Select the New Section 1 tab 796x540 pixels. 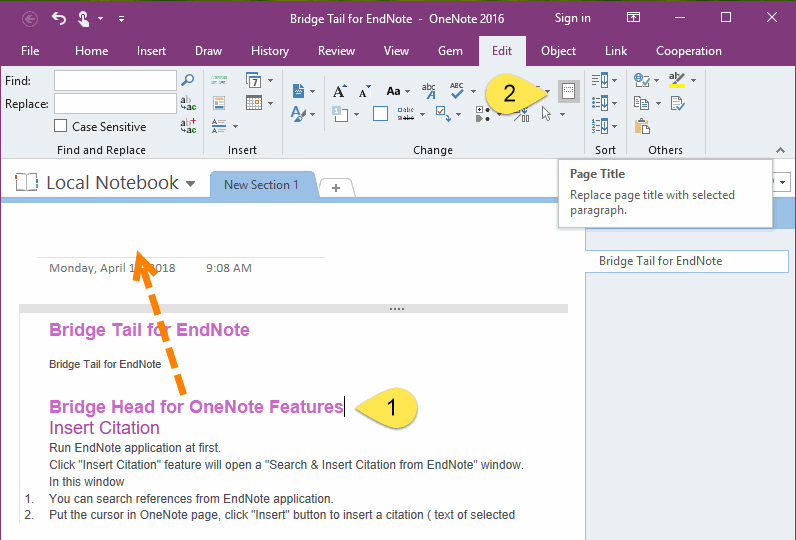click(261, 185)
